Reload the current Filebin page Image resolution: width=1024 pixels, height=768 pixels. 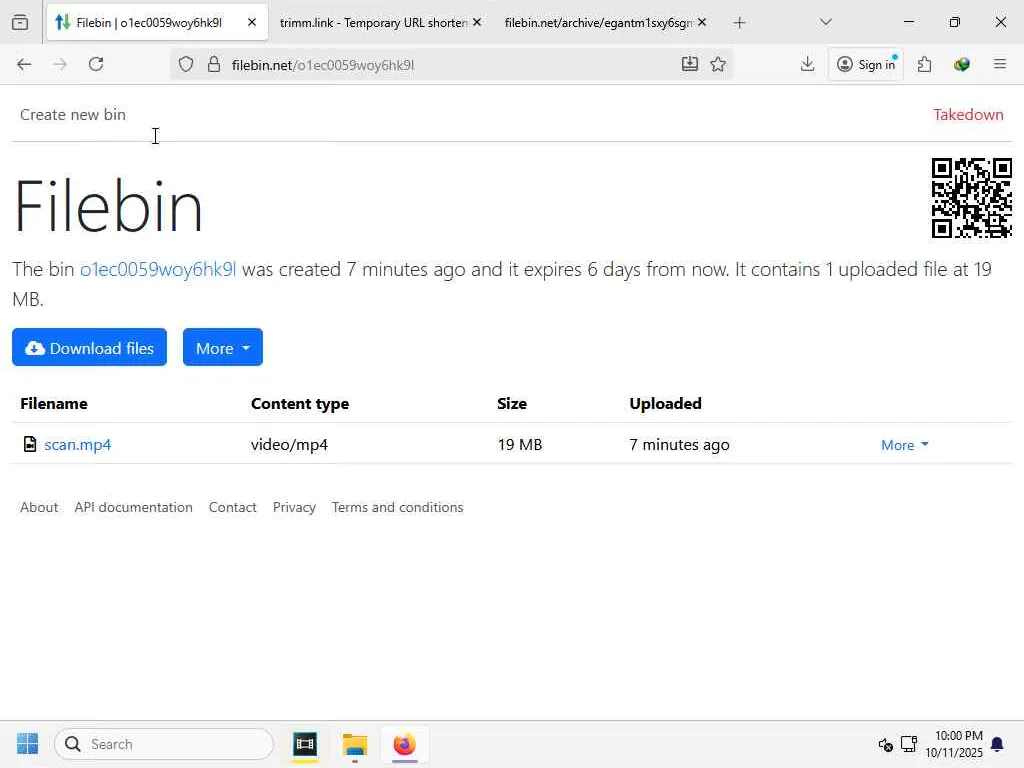96,64
